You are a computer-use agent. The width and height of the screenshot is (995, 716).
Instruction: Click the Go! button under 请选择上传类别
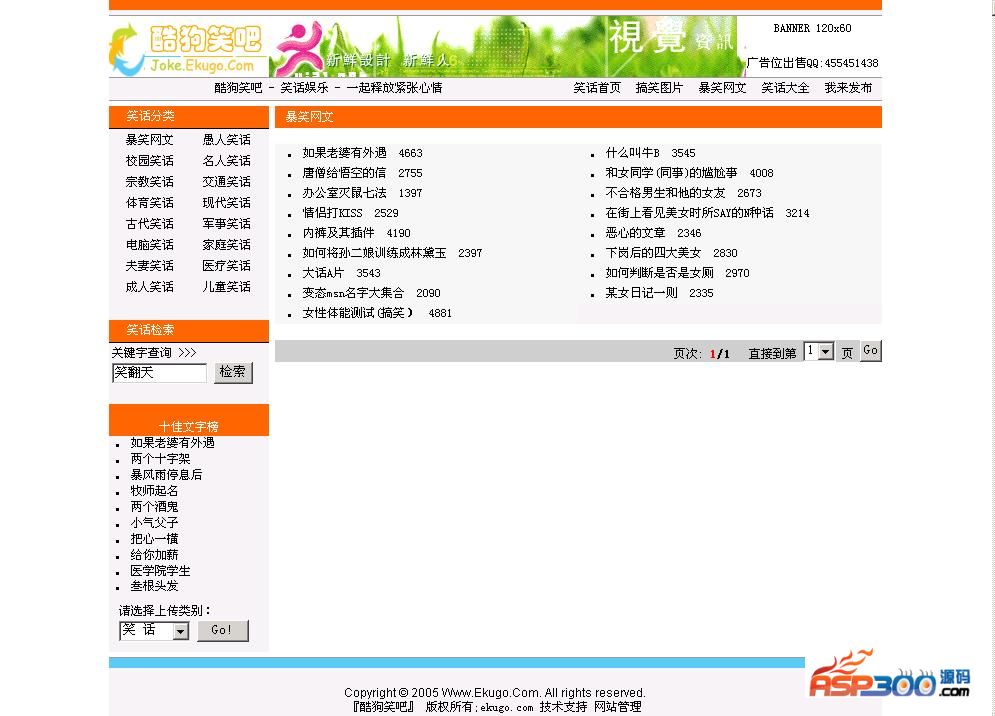click(x=222, y=630)
